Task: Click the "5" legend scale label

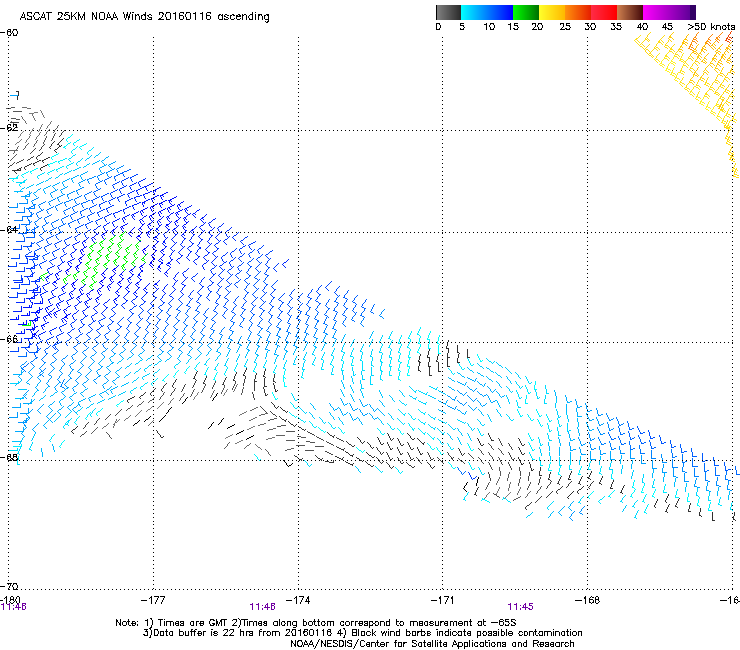Action: click(x=462, y=27)
